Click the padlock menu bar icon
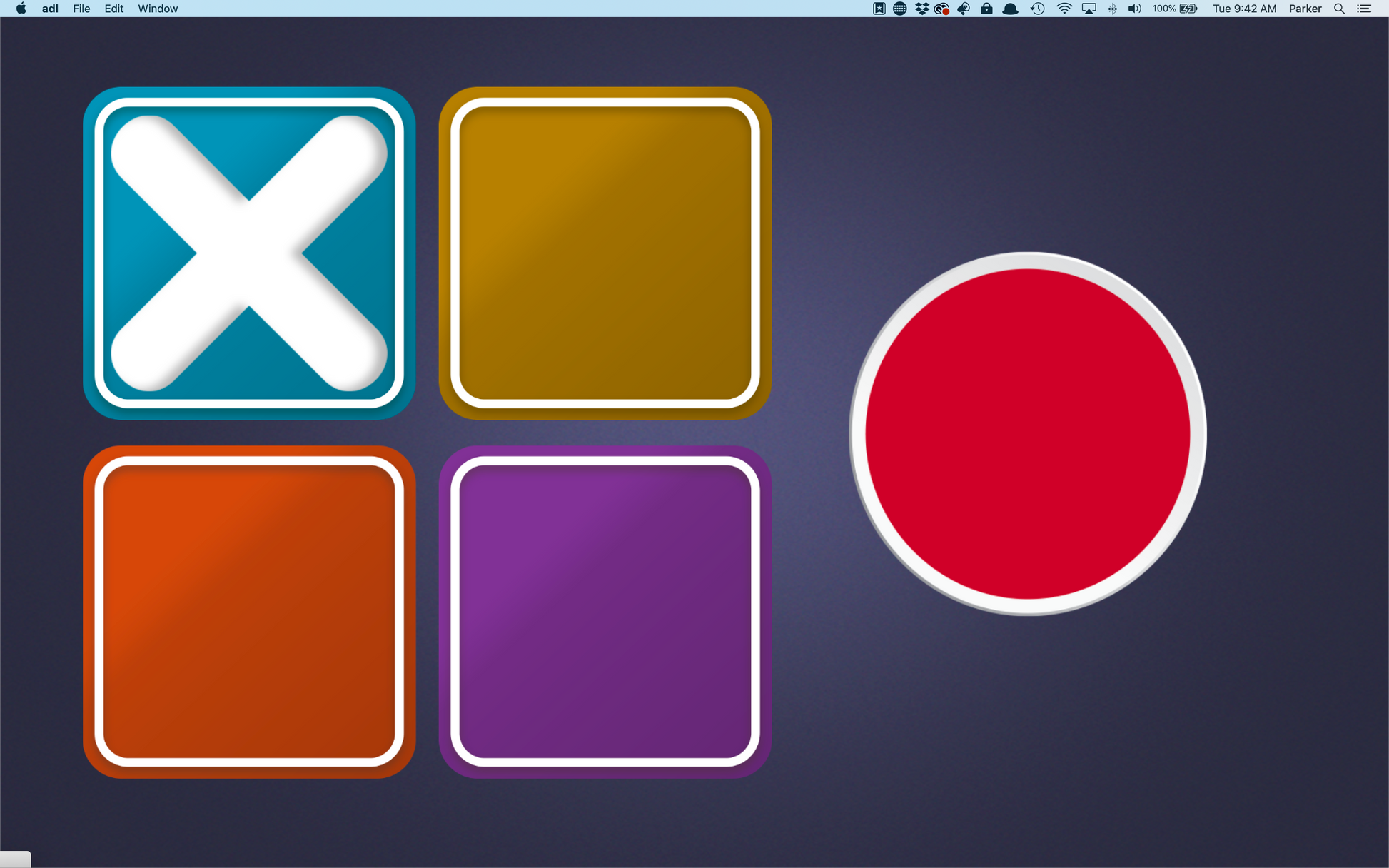Viewport: 1389px width, 868px height. tap(986, 9)
